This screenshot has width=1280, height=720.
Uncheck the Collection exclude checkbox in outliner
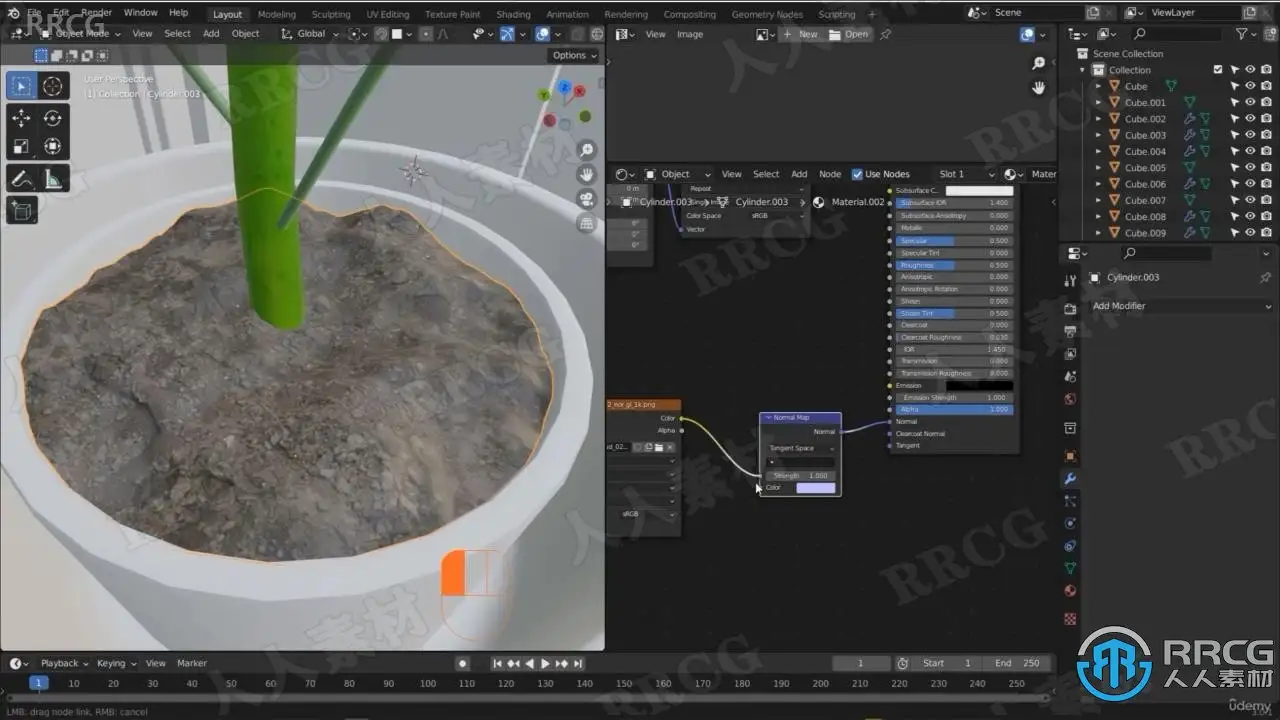click(1217, 70)
